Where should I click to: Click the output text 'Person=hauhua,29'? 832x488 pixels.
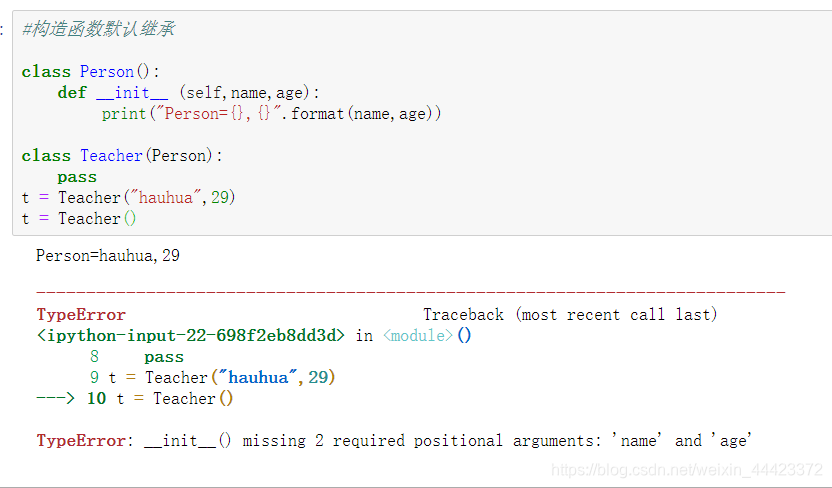click(108, 256)
